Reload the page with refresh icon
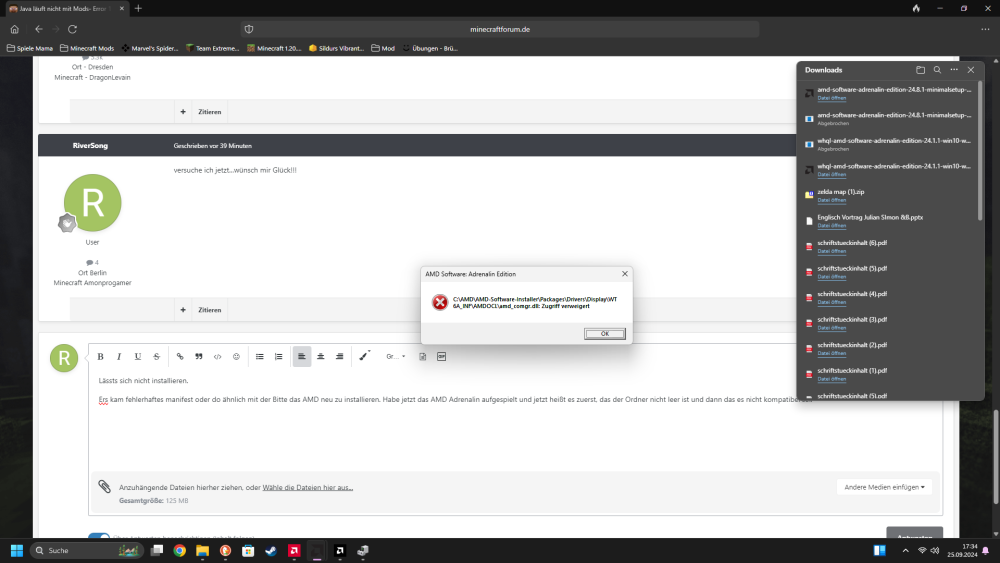 coord(73,29)
